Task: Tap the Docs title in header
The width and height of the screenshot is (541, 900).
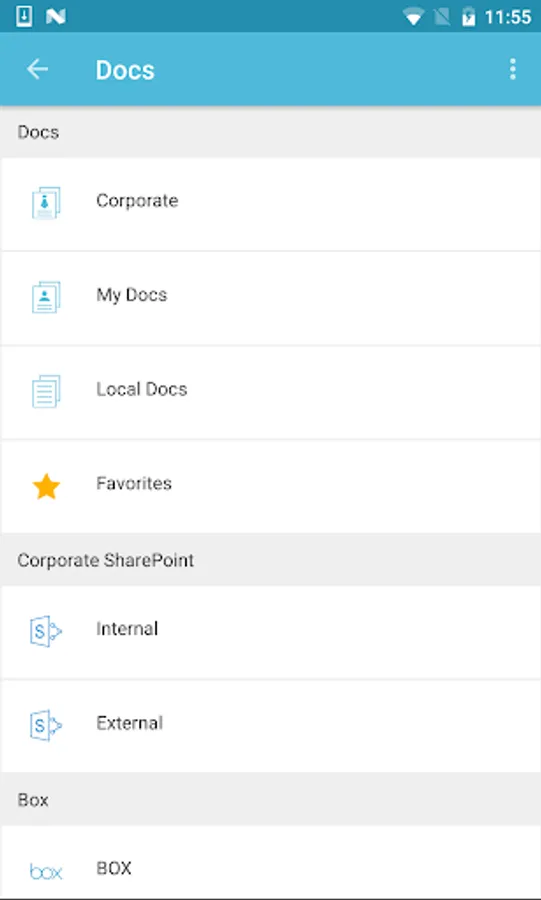Action: [125, 70]
